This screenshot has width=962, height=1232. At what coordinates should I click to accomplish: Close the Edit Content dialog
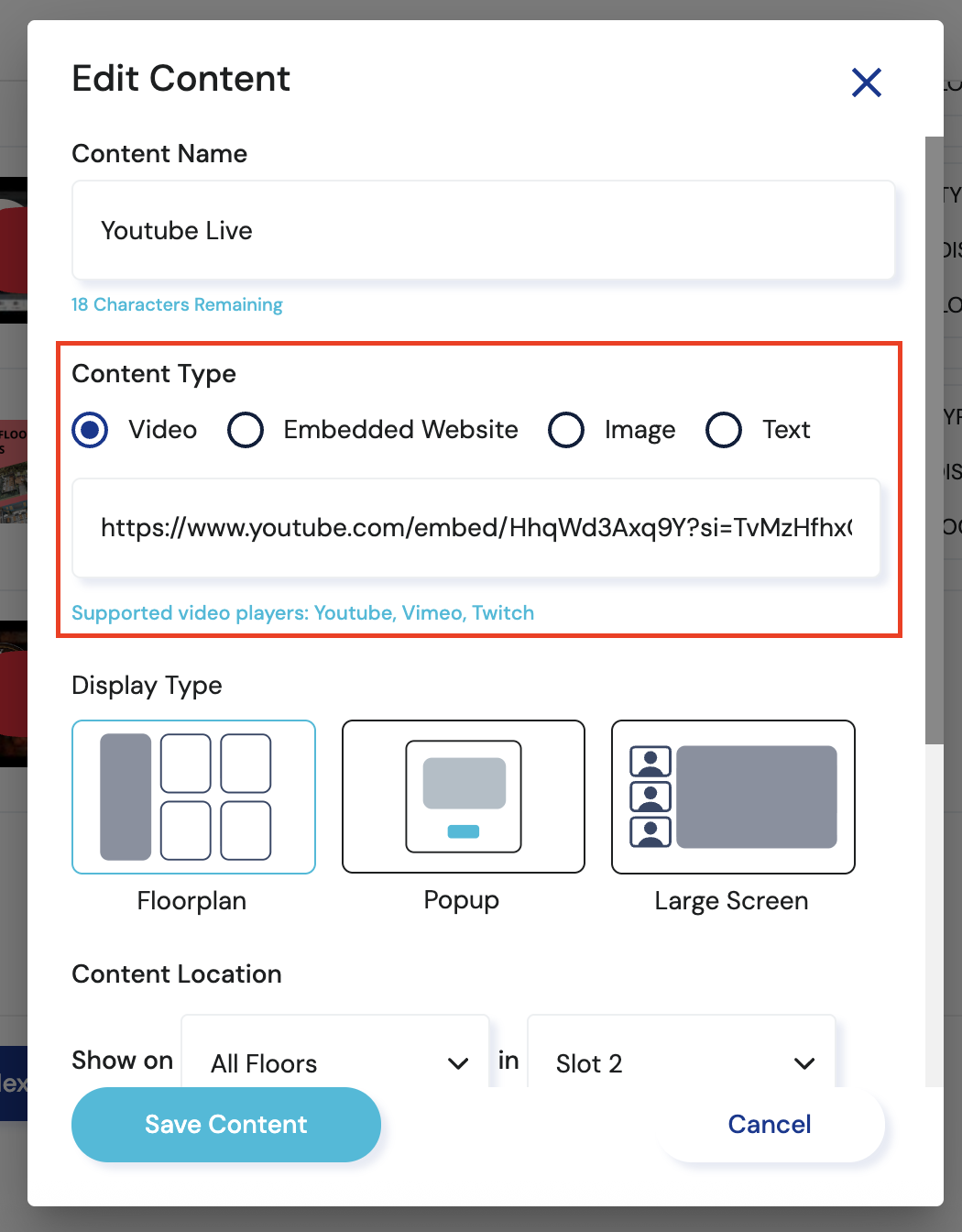866,82
